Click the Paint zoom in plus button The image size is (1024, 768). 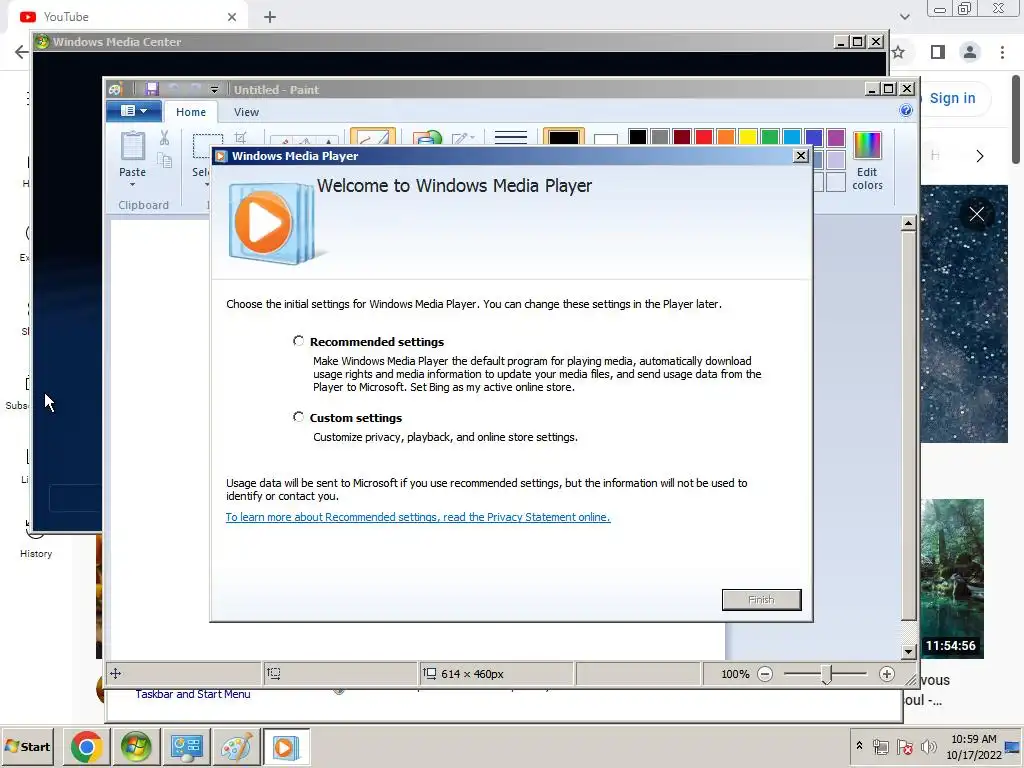[886, 674]
